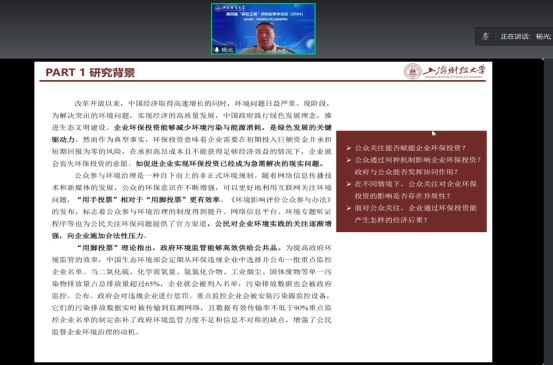This screenshot has height=365, width=553.
Task: Click the PART 1 研究背景 slide heading
Action: tap(90, 72)
